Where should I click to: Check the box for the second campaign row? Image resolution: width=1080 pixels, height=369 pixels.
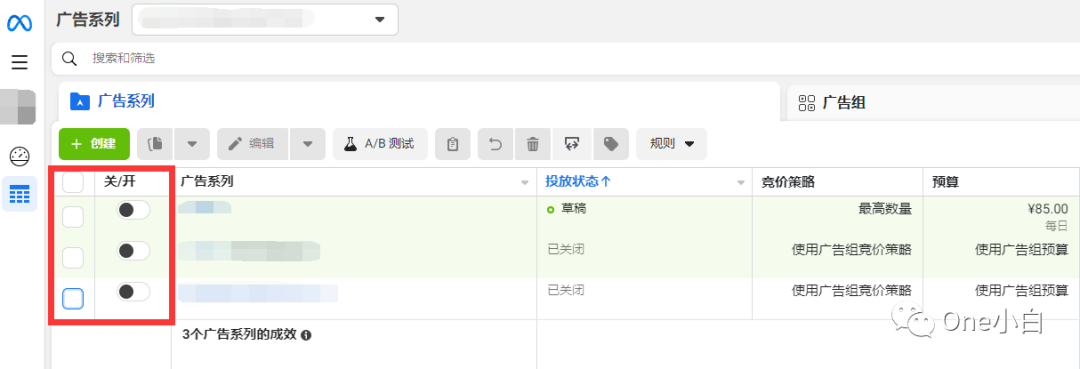point(73,258)
